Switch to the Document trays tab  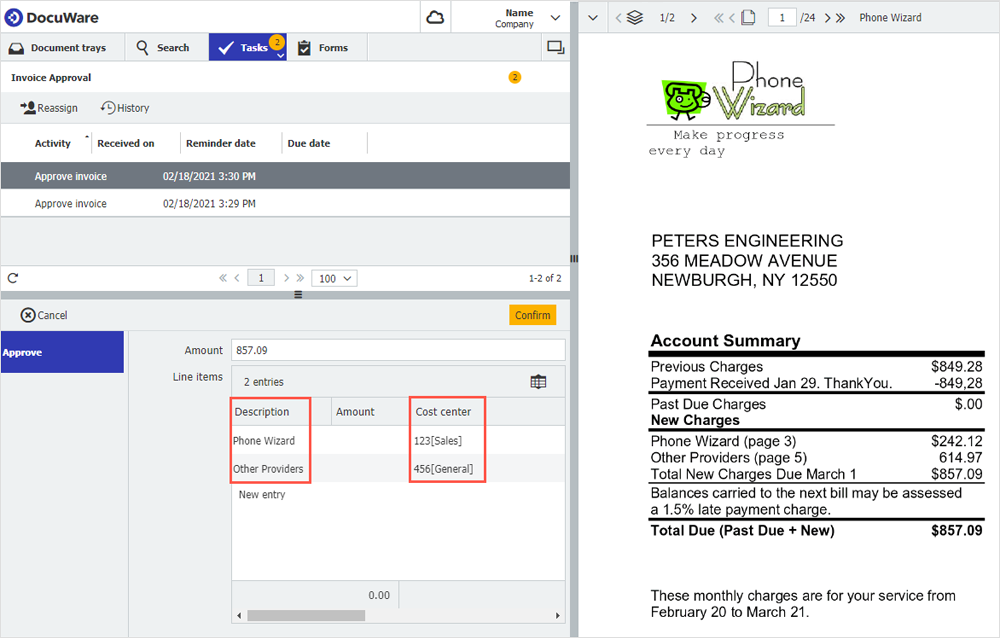[62, 47]
